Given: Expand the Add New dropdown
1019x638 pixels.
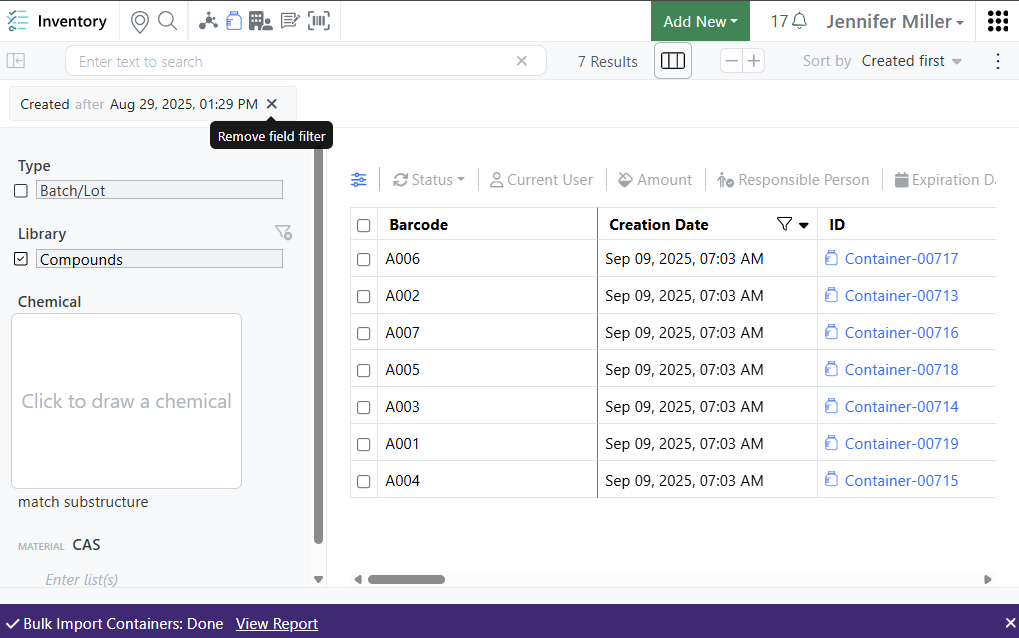Looking at the screenshot, I should [700, 21].
